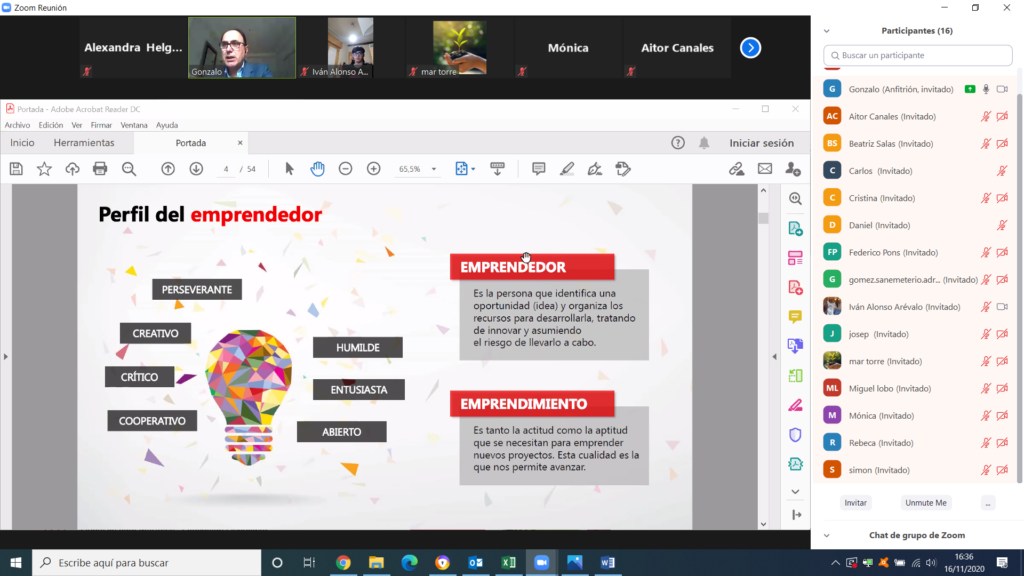Open the Edición menu
This screenshot has width=1024, height=576.
(50, 125)
